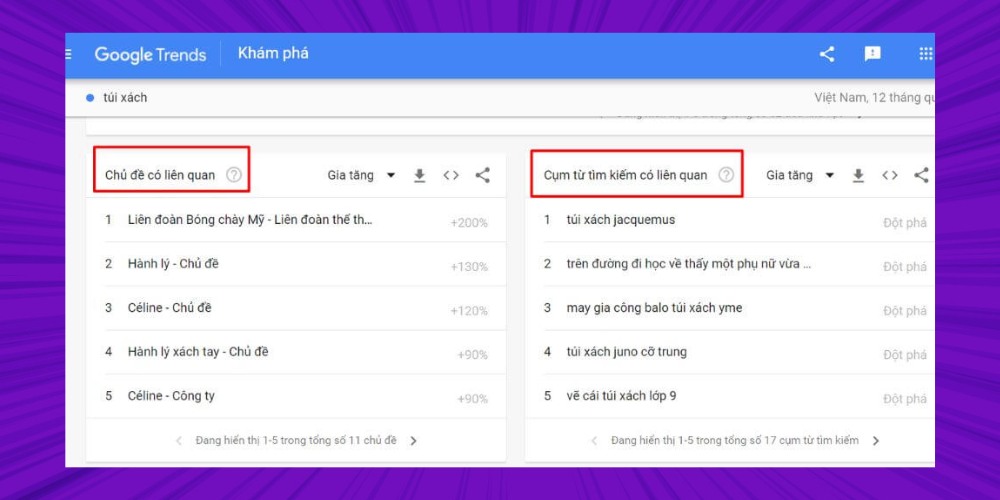Click the 'Việt Nam, 12 tháng' filter text
This screenshot has width=1000, height=500.
874,98
